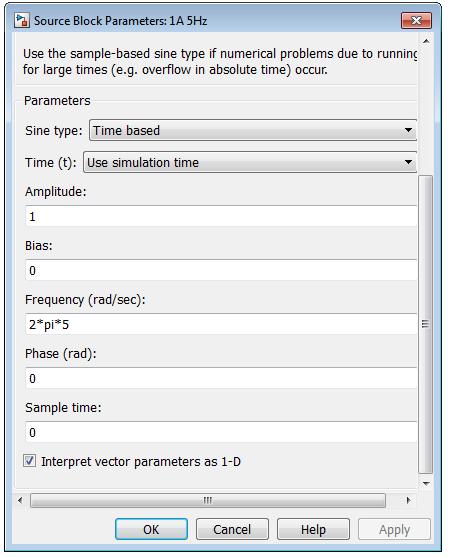This screenshot has height=557, width=449.
Task: Open the Sine type dropdown
Action: point(253,130)
